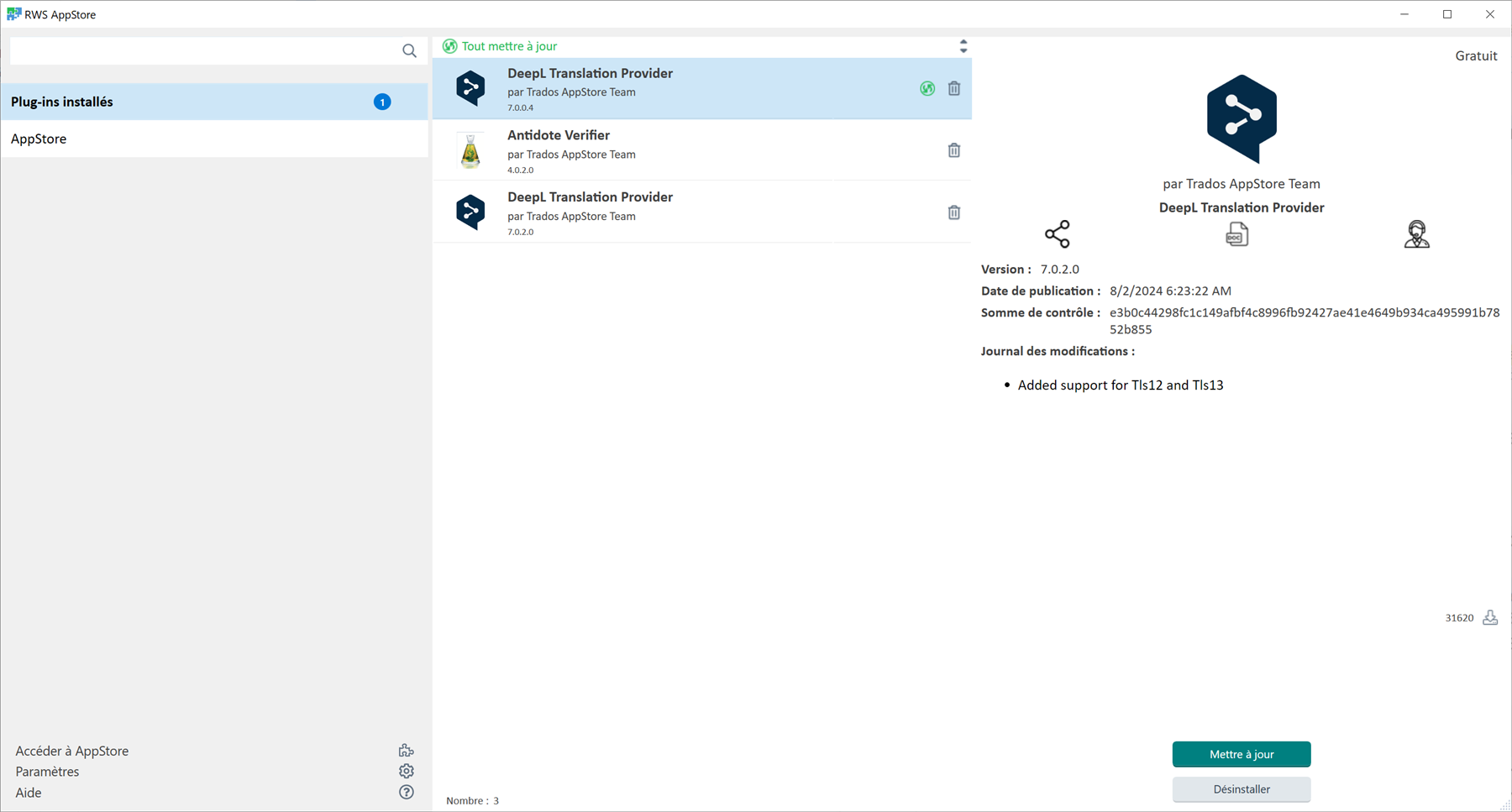The image size is (1512, 812).
Task: Switch to the AppStore section in the sidebar
Action: tap(39, 138)
